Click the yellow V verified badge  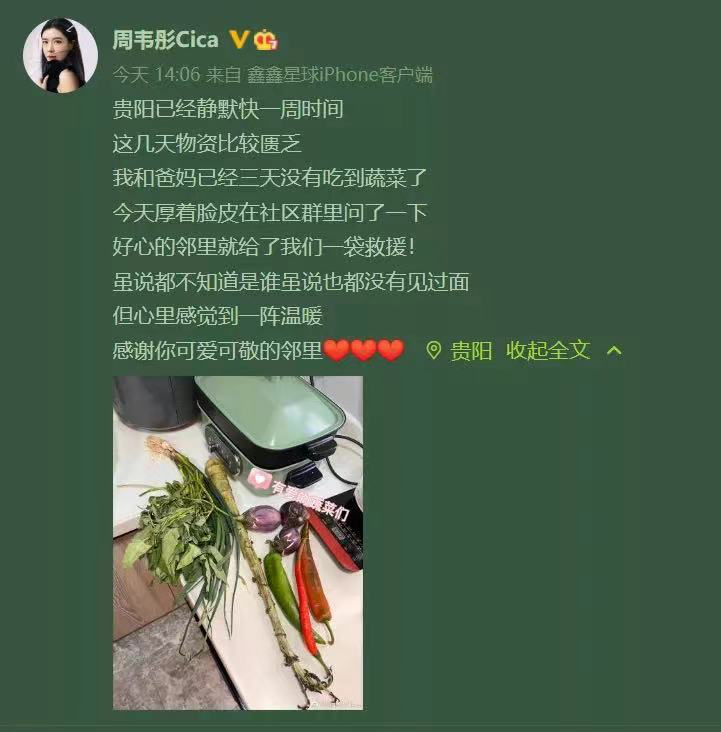coord(240,40)
